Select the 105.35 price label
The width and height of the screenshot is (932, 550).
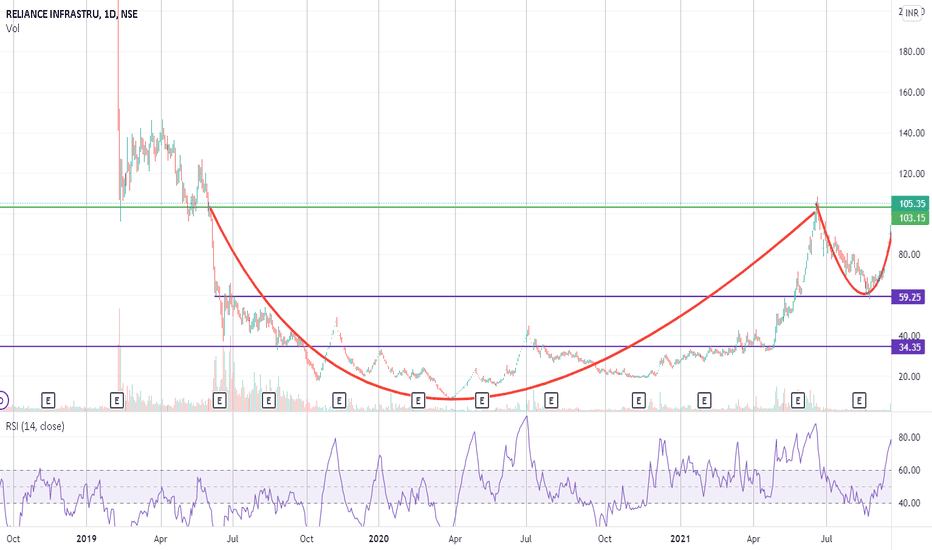tap(910, 203)
